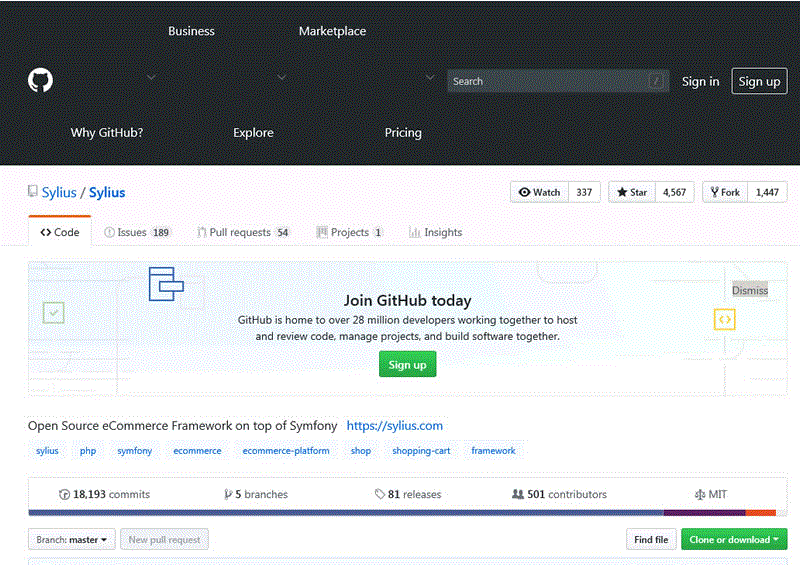Open the Branch: master dropdown
Screen dimensions: 800x565
pos(72,540)
